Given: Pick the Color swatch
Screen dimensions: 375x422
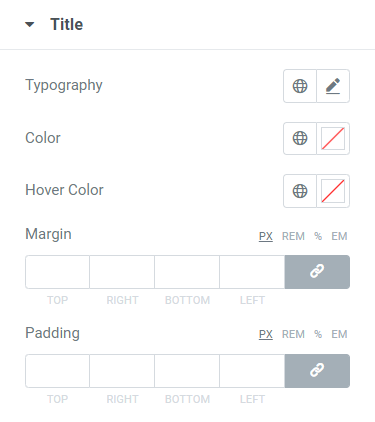Looking at the screenshot, I should [333, 138].
